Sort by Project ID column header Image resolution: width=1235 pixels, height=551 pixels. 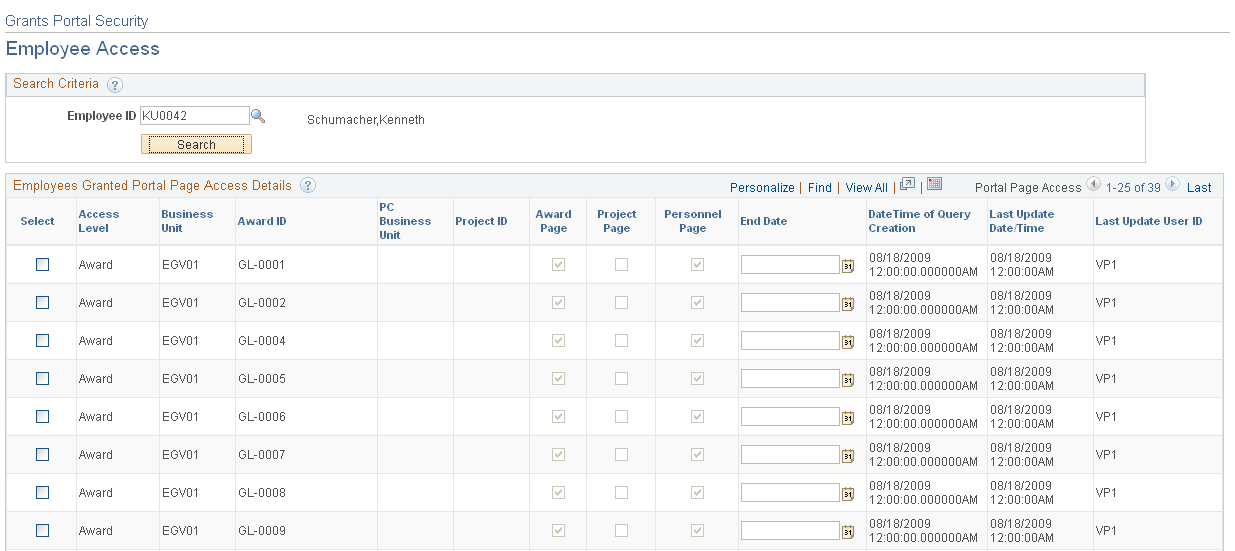tap(481, 221)
